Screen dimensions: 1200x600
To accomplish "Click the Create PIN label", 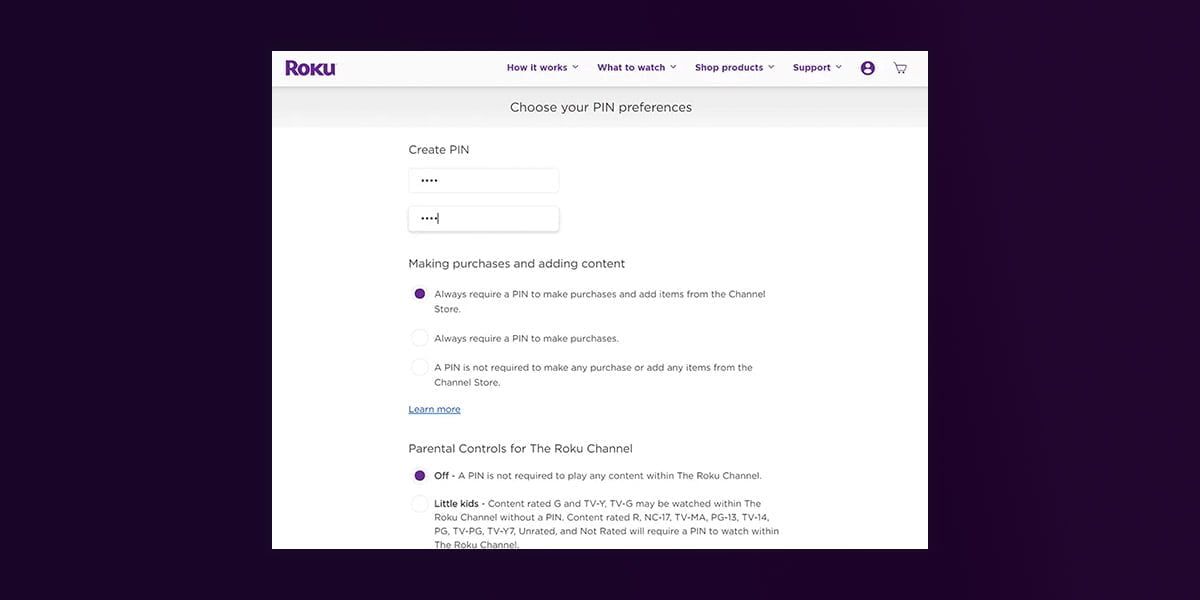I will [x=438, y=150].
